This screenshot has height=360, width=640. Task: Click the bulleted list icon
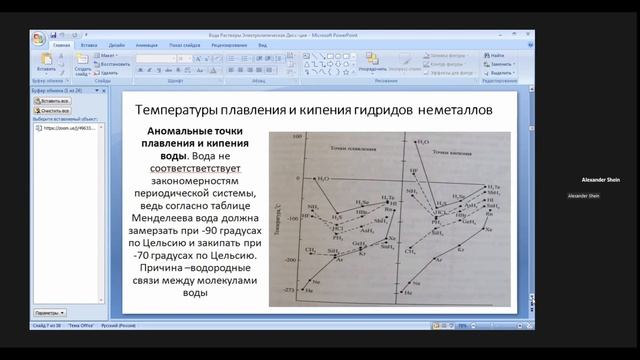[232, 59]
